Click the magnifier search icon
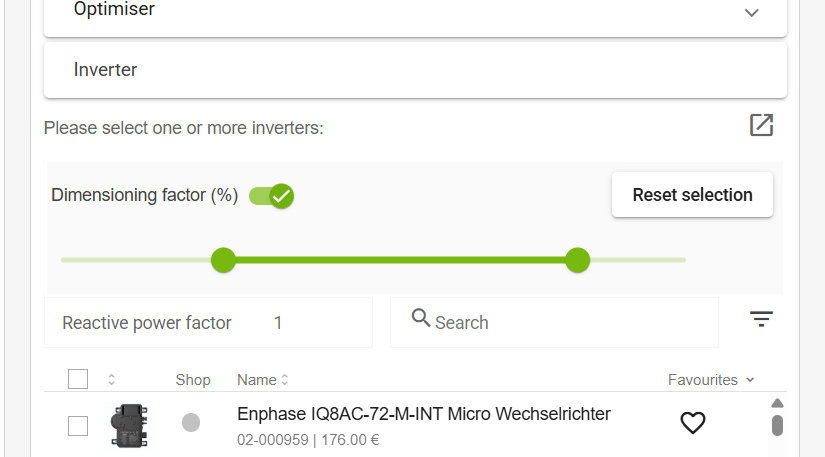Screen dimensions: 825x457 [421, 319]
